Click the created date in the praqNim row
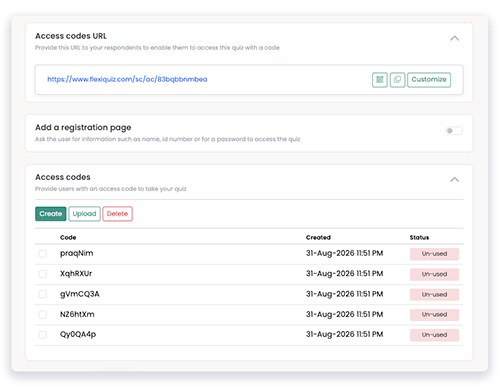Image resolution: width=500 pixels, height=387 pixels. pyautogui.click(x=345, y=253)
